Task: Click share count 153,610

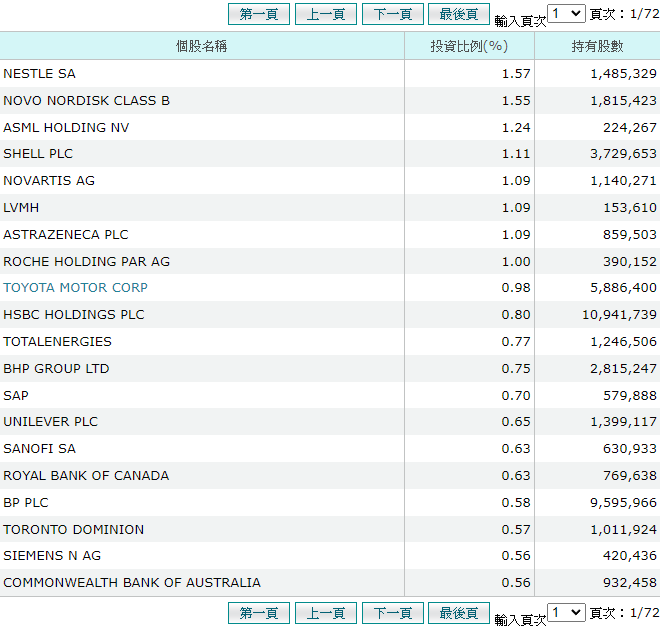Action: (x=630, y=208)
